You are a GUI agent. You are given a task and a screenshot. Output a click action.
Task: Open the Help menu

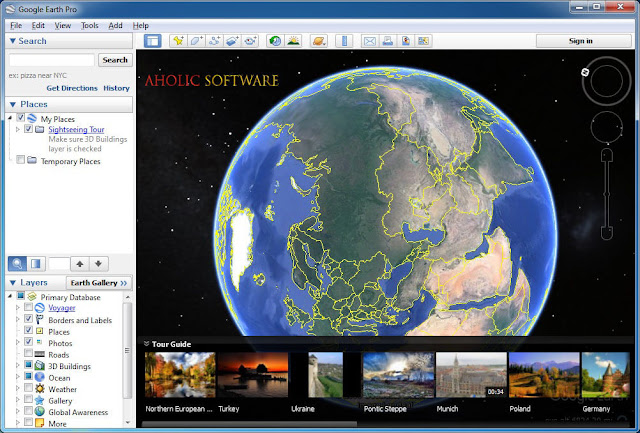pos(140,25)
